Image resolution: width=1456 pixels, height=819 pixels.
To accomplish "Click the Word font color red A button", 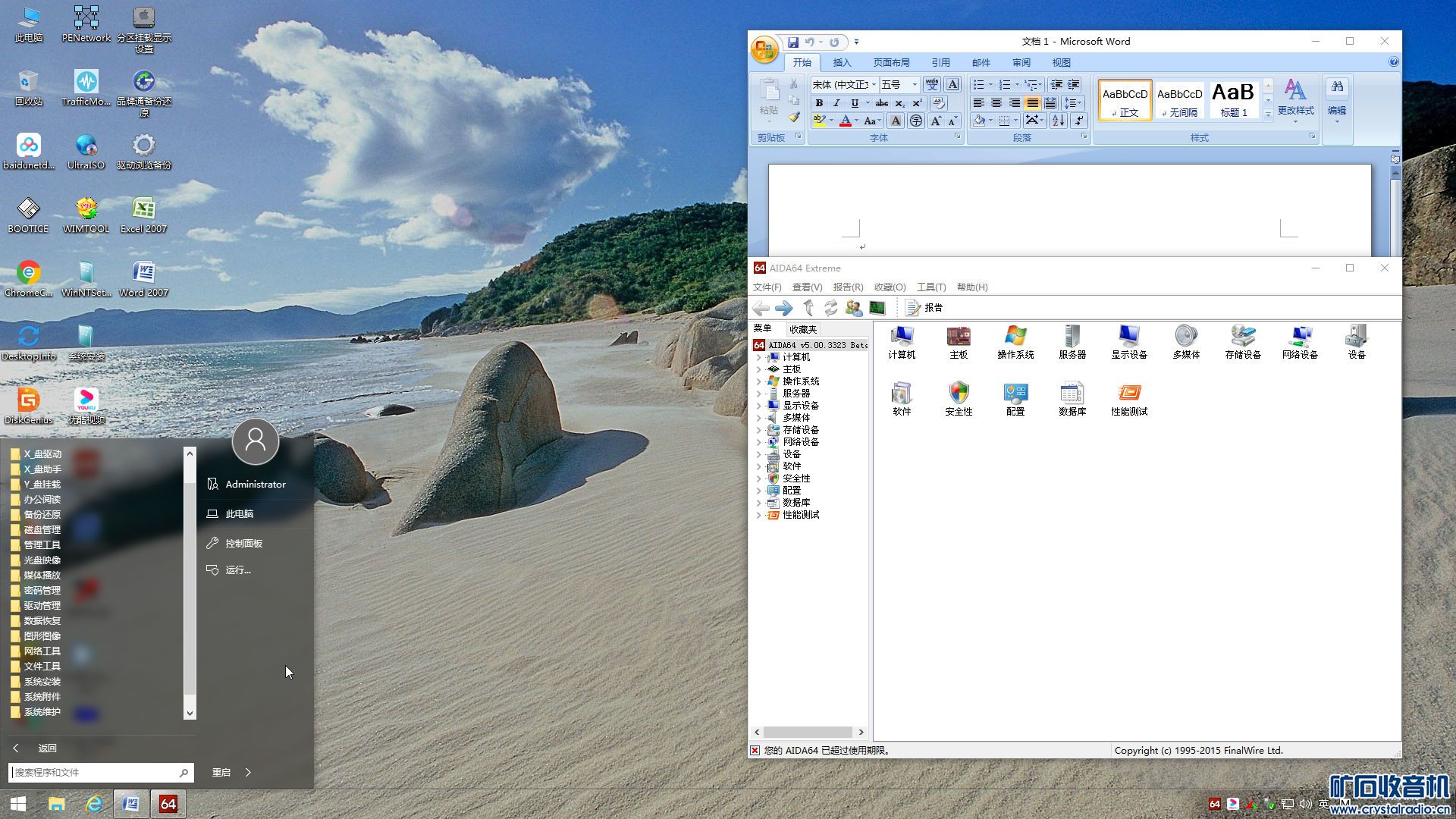I will click(x=846, y=121).
